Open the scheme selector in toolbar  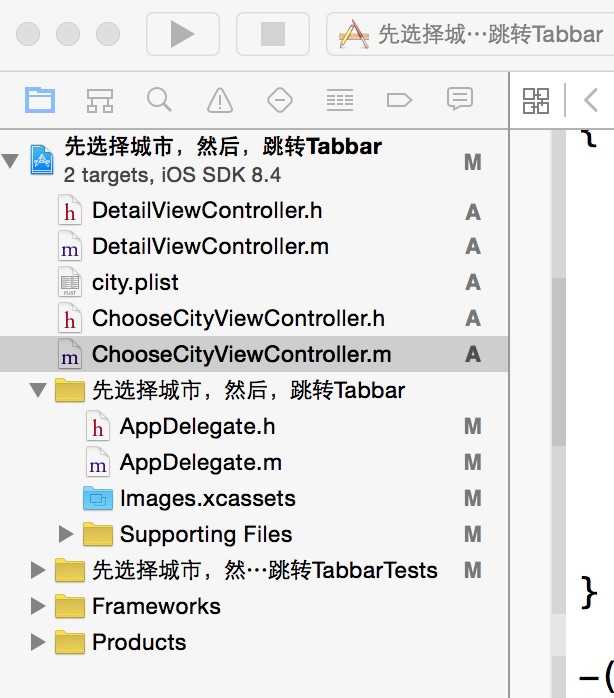470,35
